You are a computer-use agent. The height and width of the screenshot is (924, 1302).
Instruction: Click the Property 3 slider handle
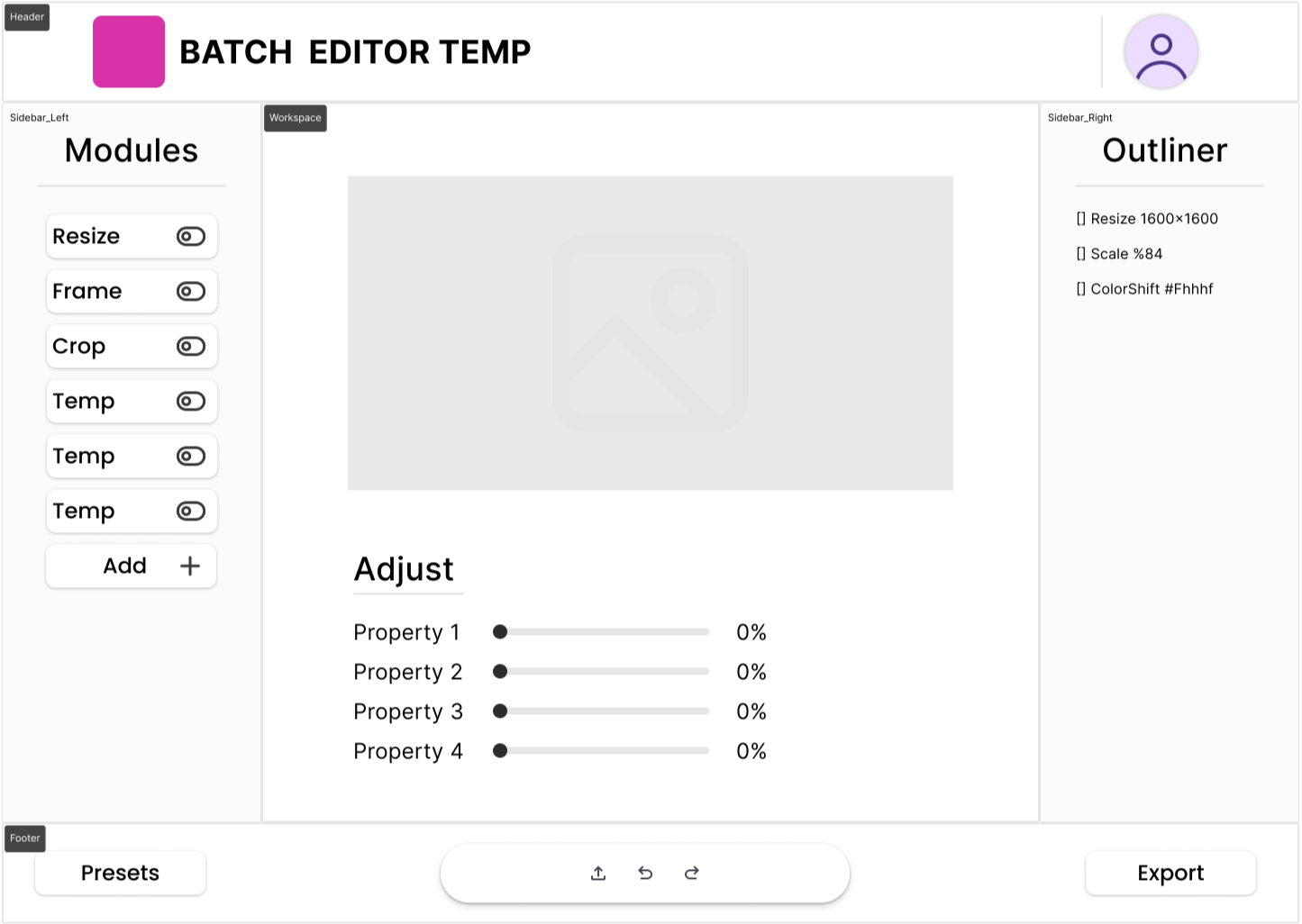(500, 711)
